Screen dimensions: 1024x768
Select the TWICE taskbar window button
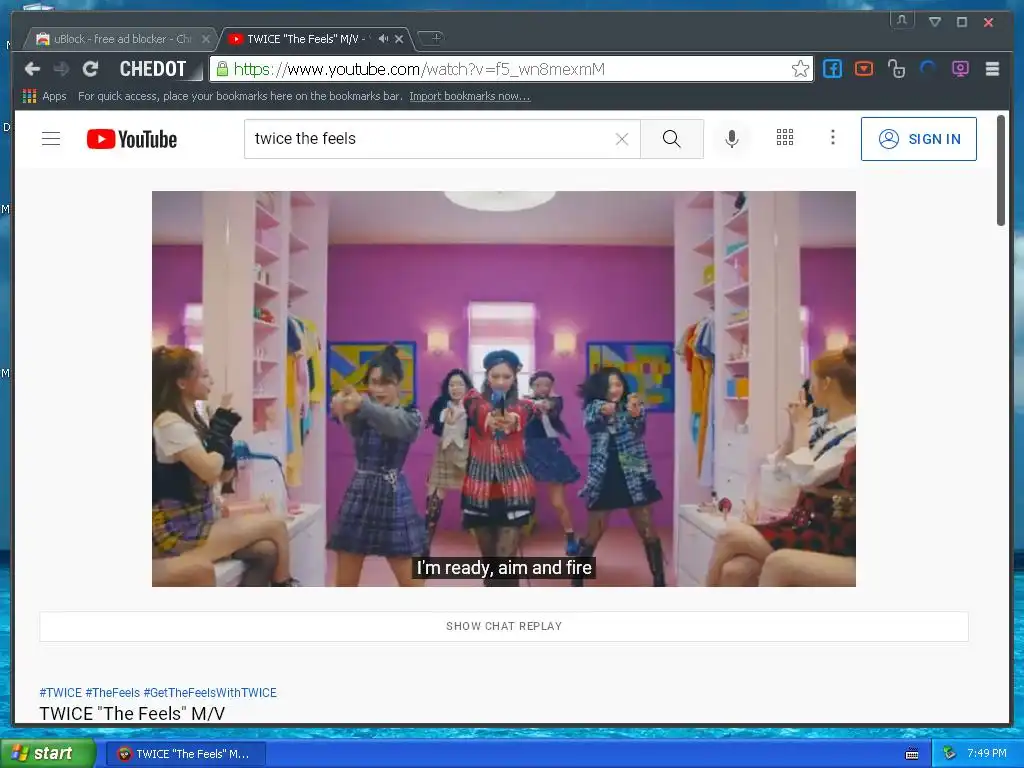(186, 754)
